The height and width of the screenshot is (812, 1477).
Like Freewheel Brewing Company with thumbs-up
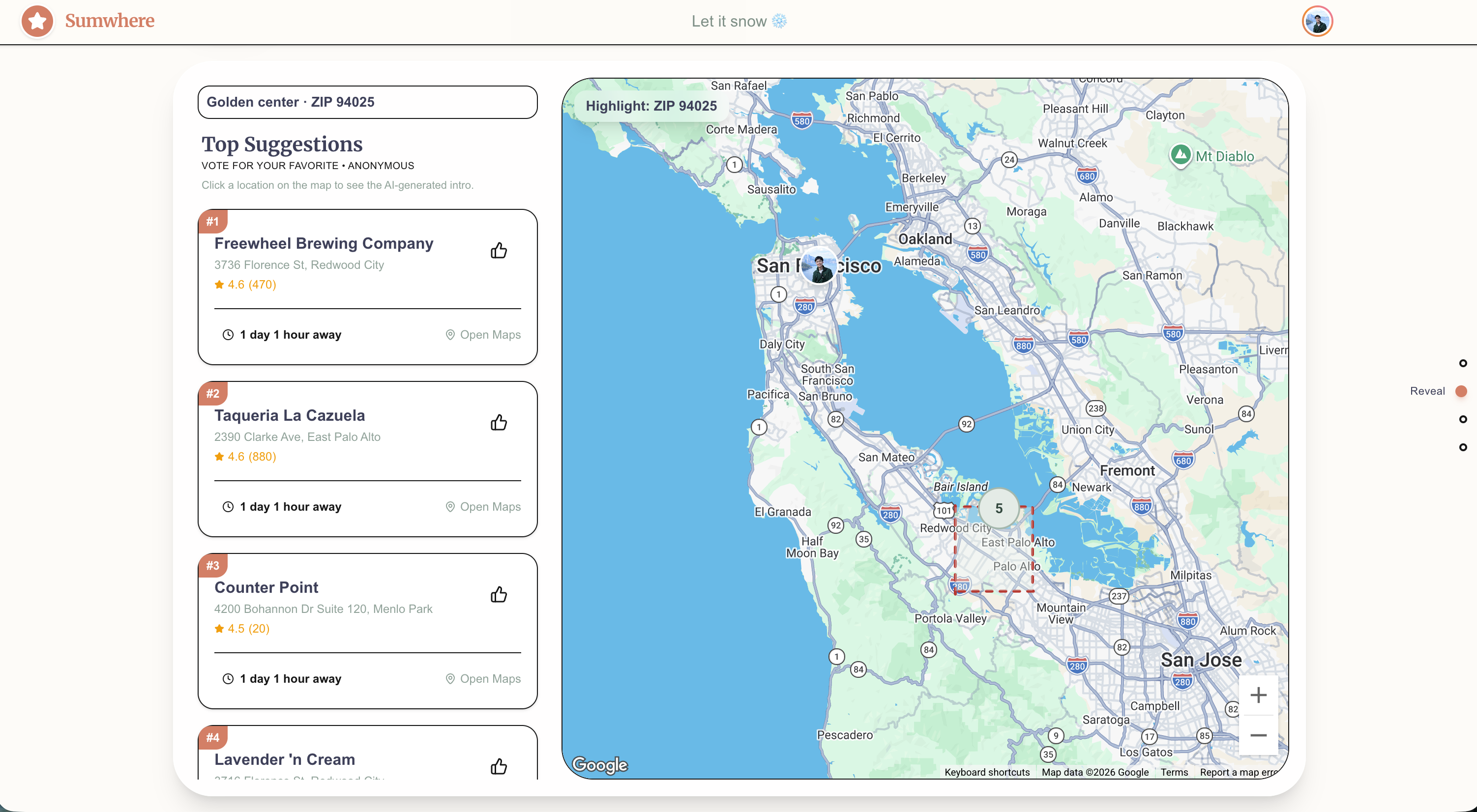(x=498, y=250)
